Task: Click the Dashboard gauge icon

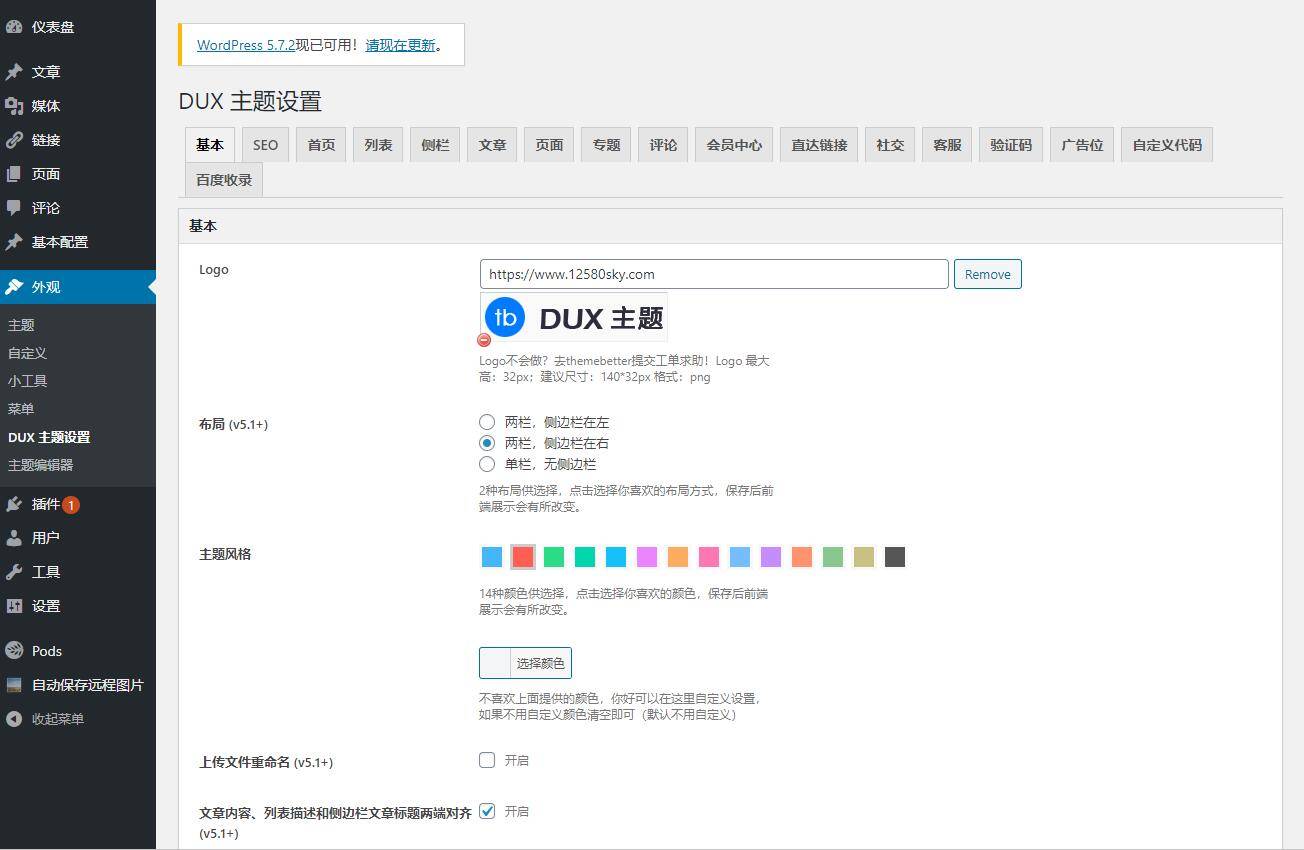Action: pos(14,27)
